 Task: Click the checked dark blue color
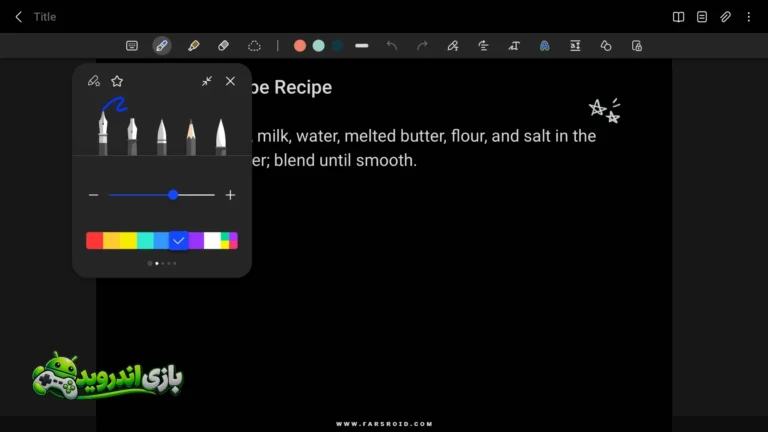tap(179, 240)
